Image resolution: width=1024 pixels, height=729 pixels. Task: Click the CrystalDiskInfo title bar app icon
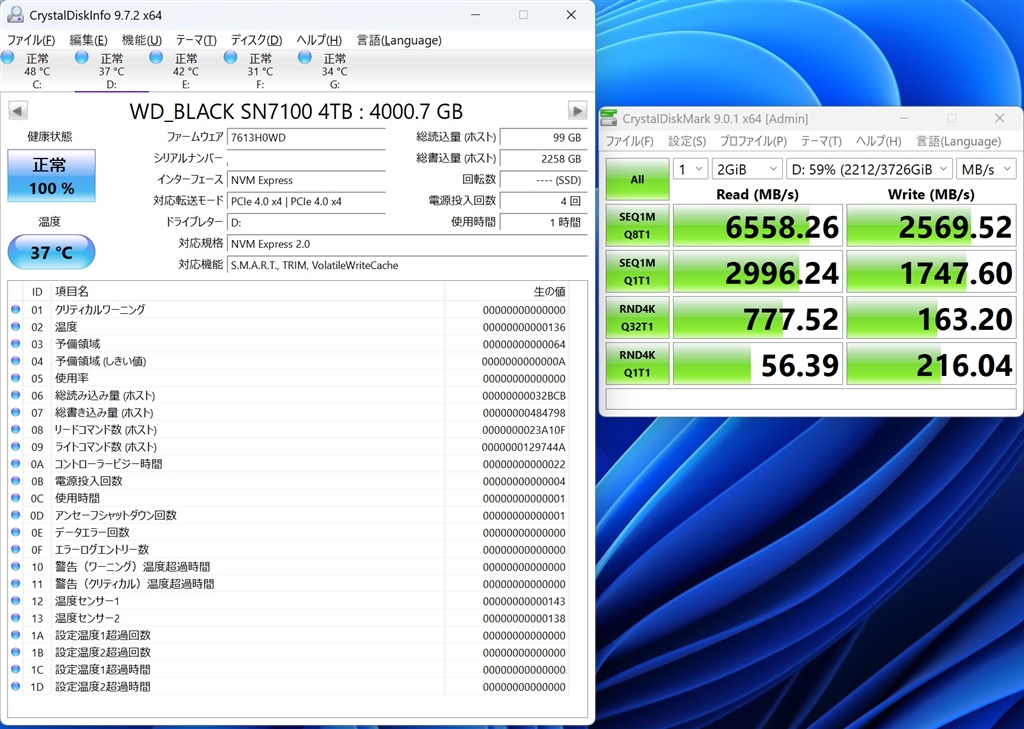pyautogui.click(x=15, y=14)
